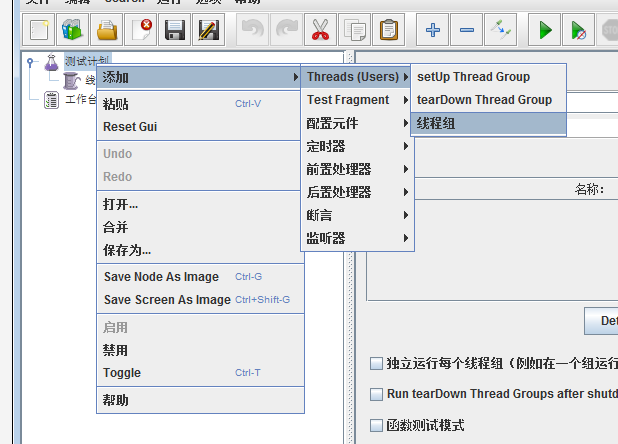Expand the 定时器 submenu
The width and height of the screenshot is (618, 444).
[x=357, y=146]
